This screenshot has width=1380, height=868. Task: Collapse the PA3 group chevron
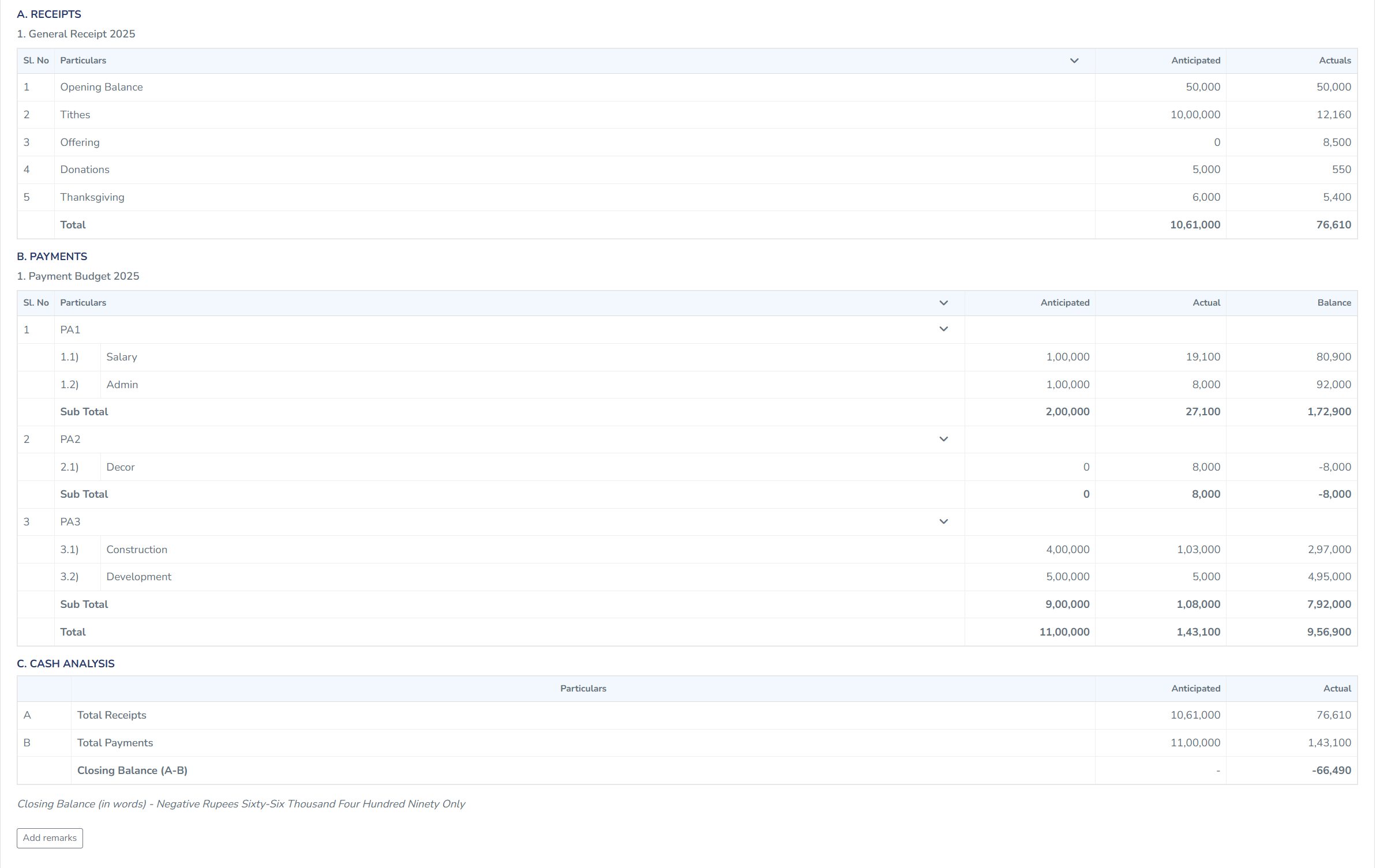tap(943, 521)
